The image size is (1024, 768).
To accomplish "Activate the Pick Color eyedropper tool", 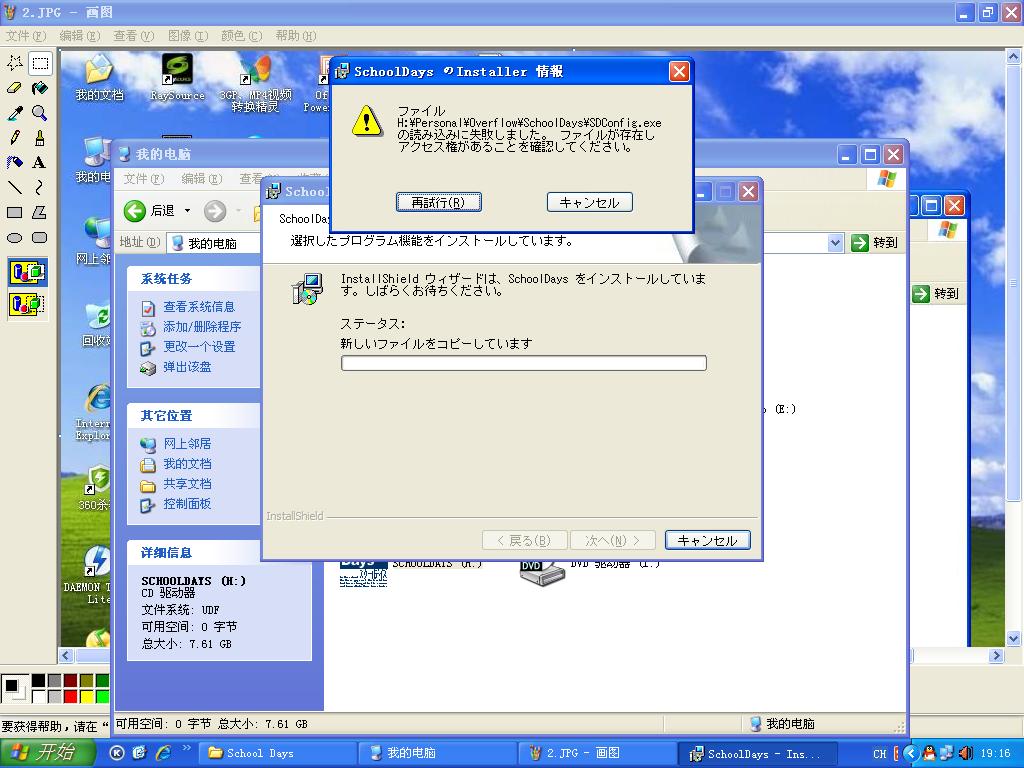I will 14,113.
